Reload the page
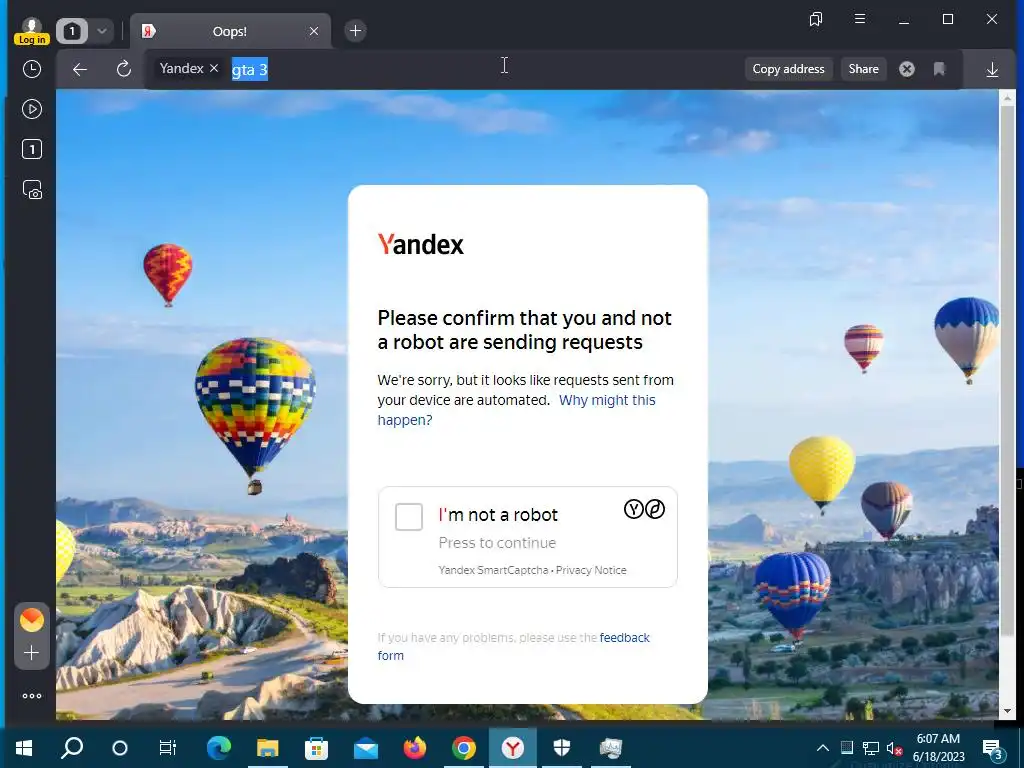The height and width of the screenshot is (768, 1024). pyautogui.click(x=123, y=69)
